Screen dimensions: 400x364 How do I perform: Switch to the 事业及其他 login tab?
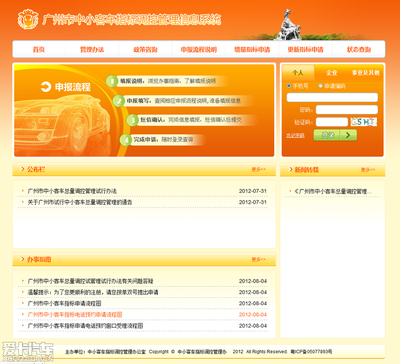[366, 72]
